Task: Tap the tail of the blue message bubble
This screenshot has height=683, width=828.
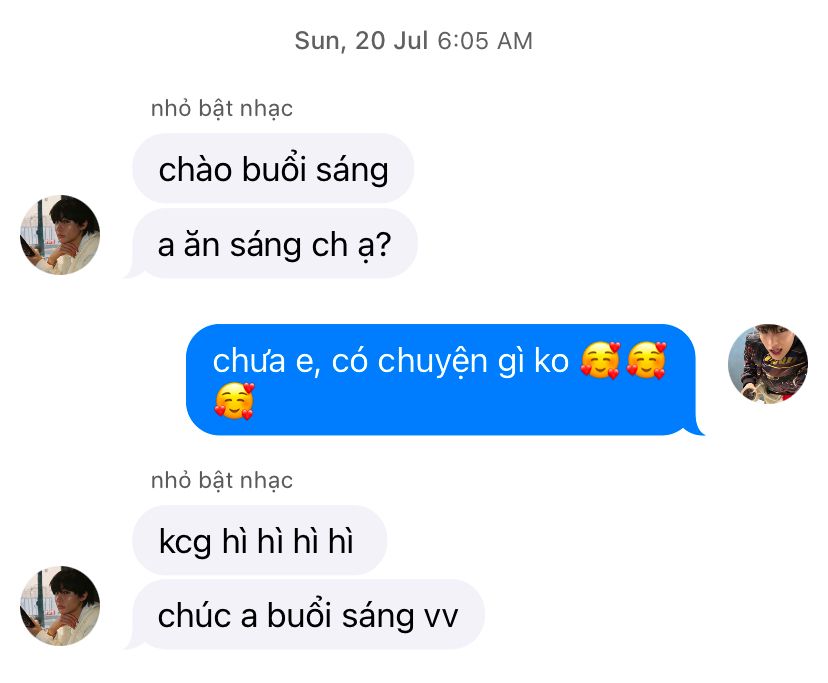Action: coord(696,429)
